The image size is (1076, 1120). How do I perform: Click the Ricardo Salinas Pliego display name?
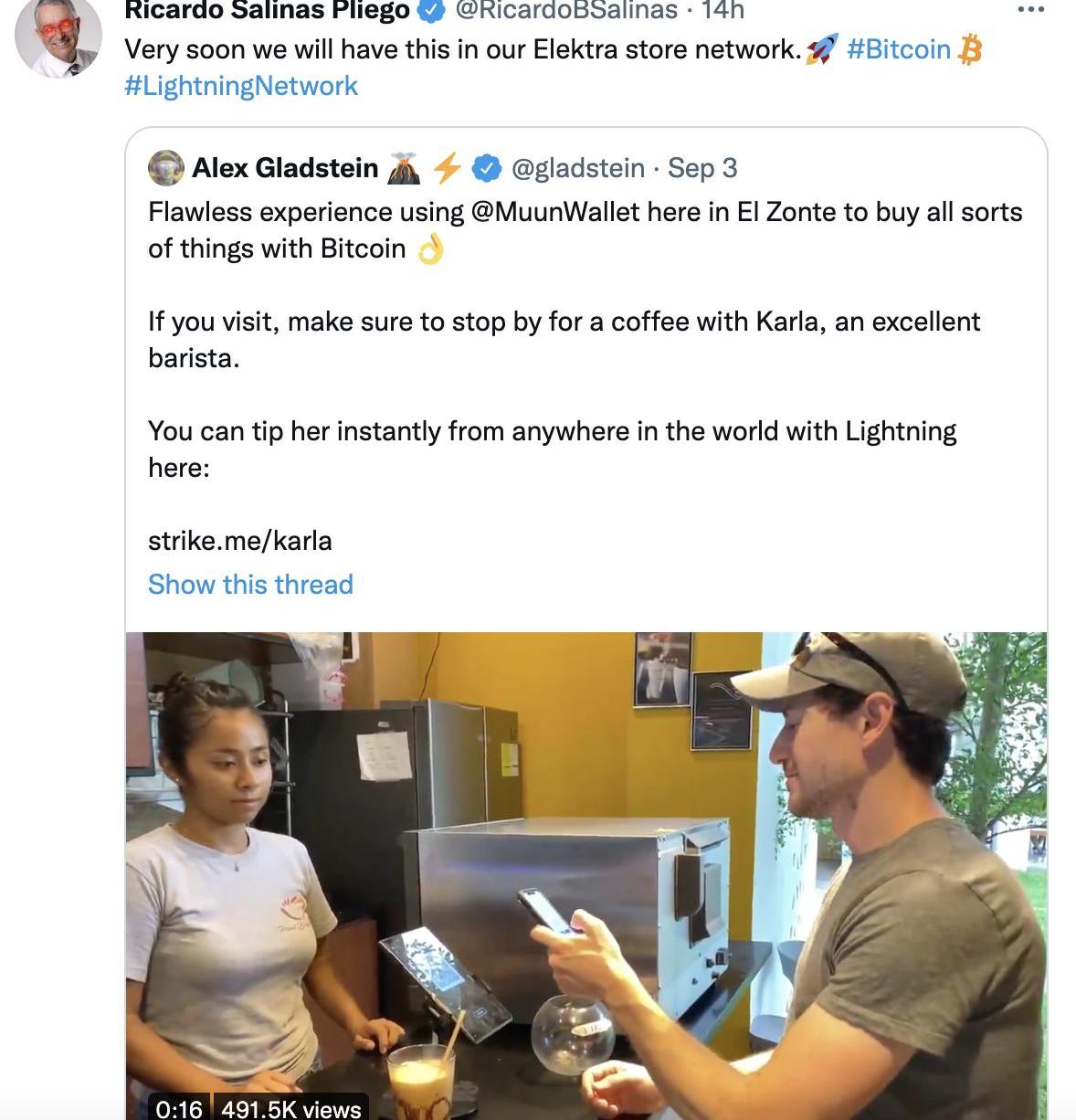point(267,10)
